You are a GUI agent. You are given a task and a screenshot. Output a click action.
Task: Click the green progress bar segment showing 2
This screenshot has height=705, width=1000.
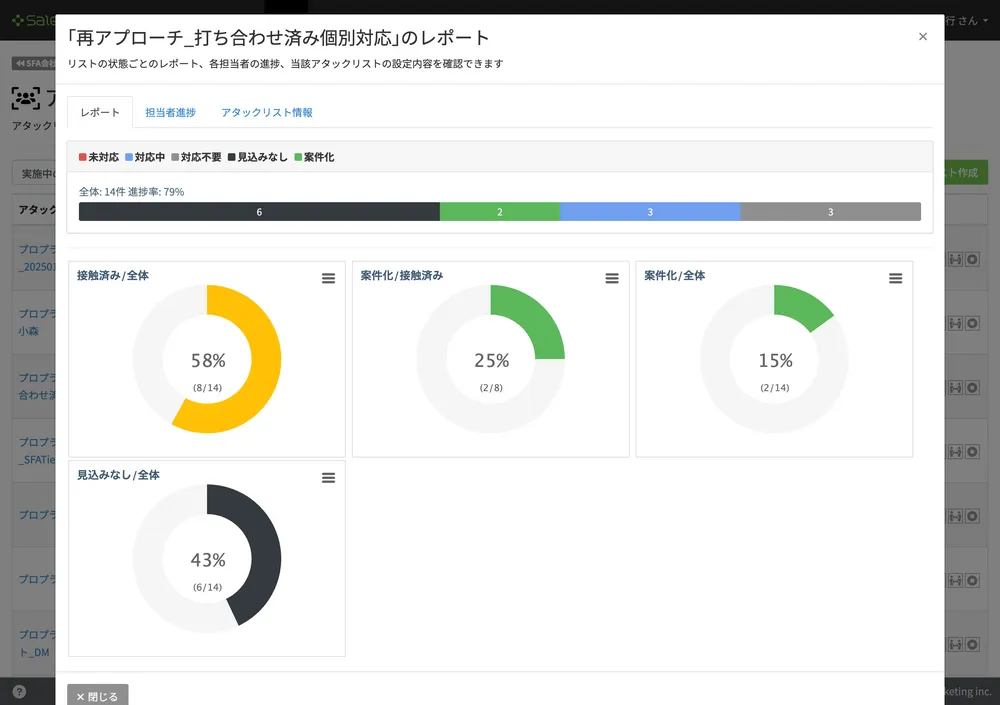pyautogui.click(x=500, y=212)
